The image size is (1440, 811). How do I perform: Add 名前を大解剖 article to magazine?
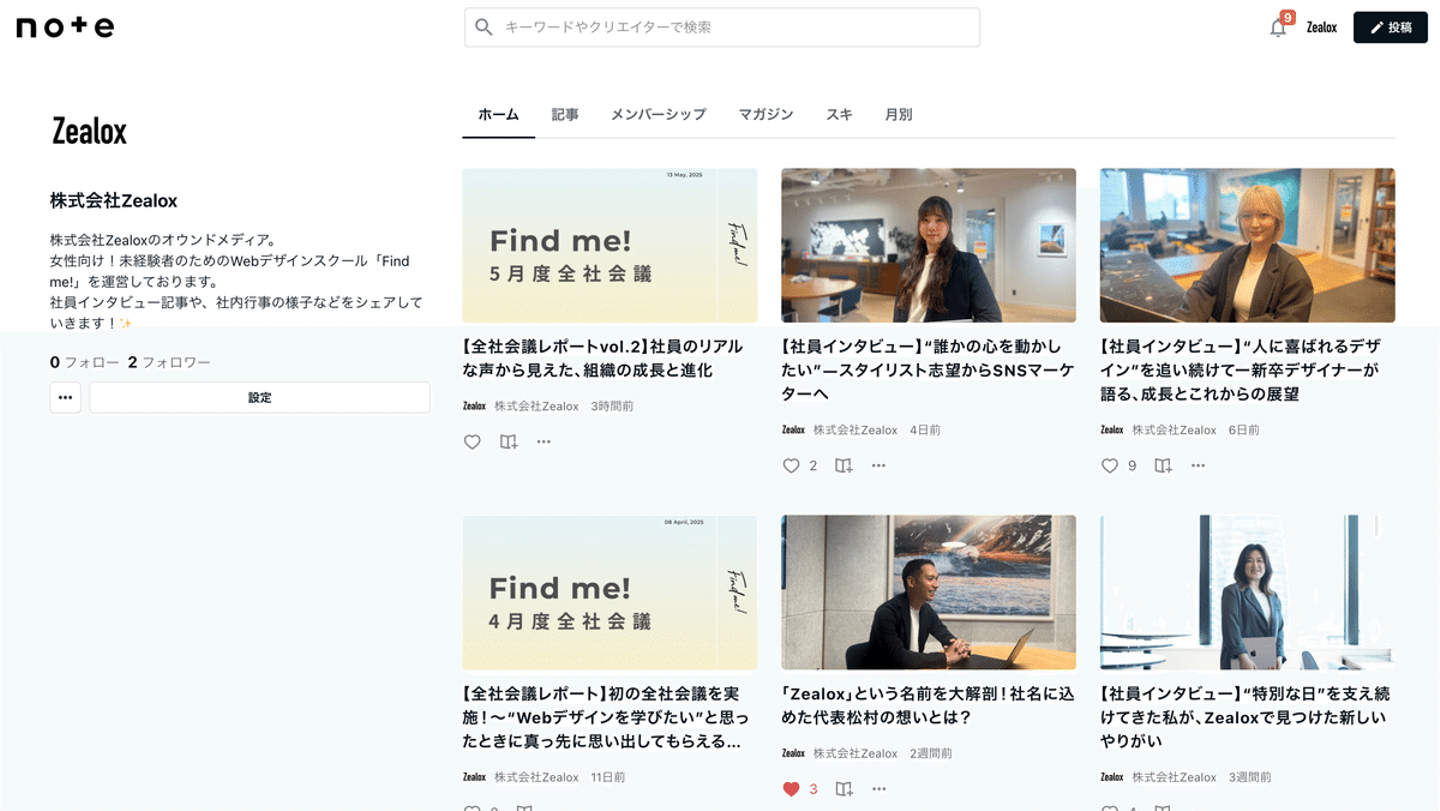[843, 789]
